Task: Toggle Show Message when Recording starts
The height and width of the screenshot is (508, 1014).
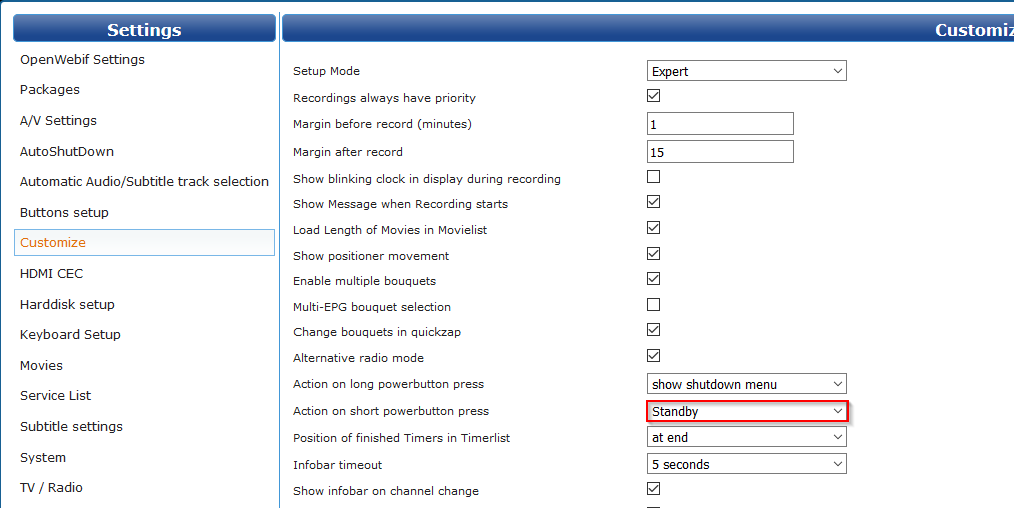Action: point(654,202)
